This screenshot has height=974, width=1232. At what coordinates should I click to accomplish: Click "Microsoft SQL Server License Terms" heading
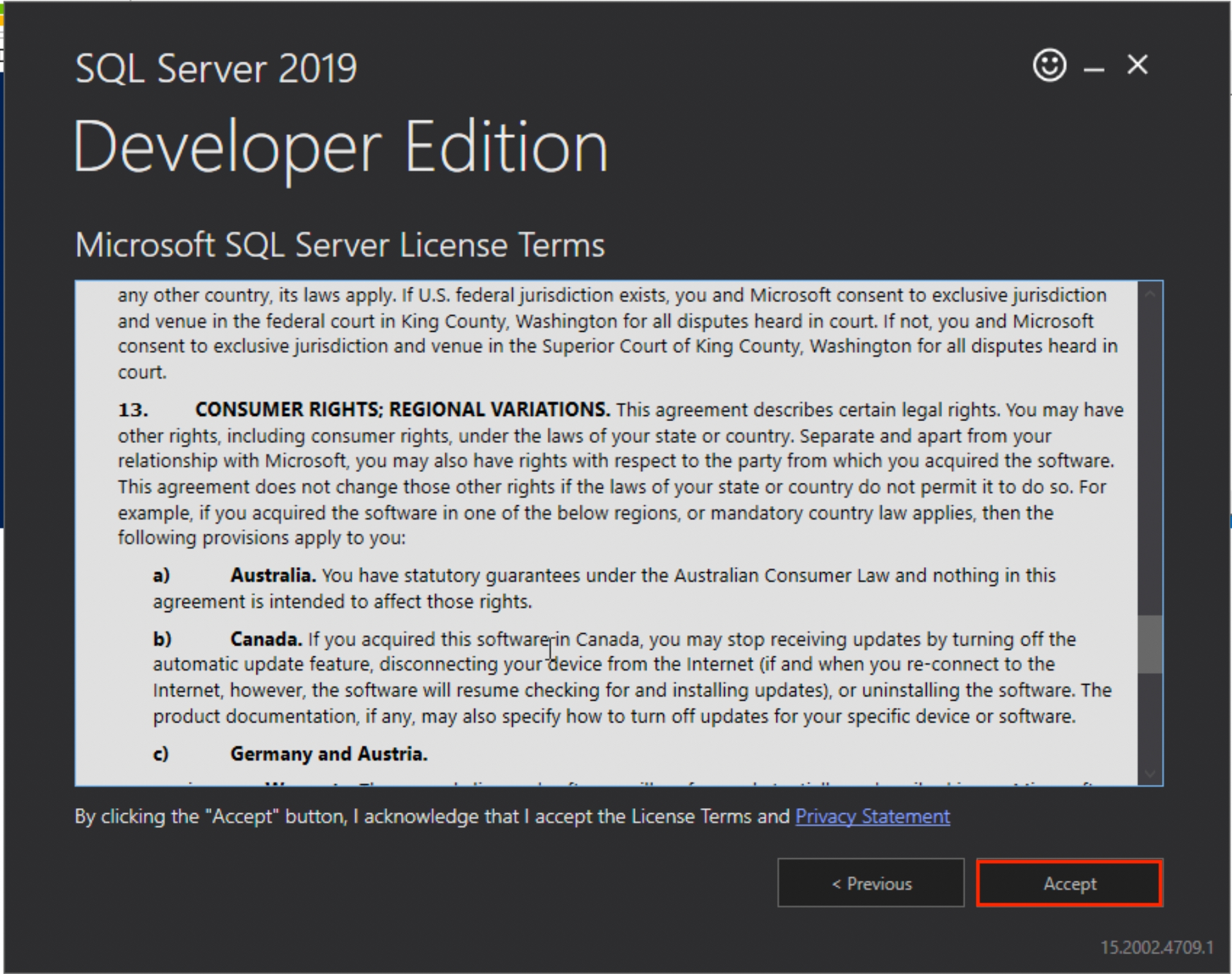339,245
